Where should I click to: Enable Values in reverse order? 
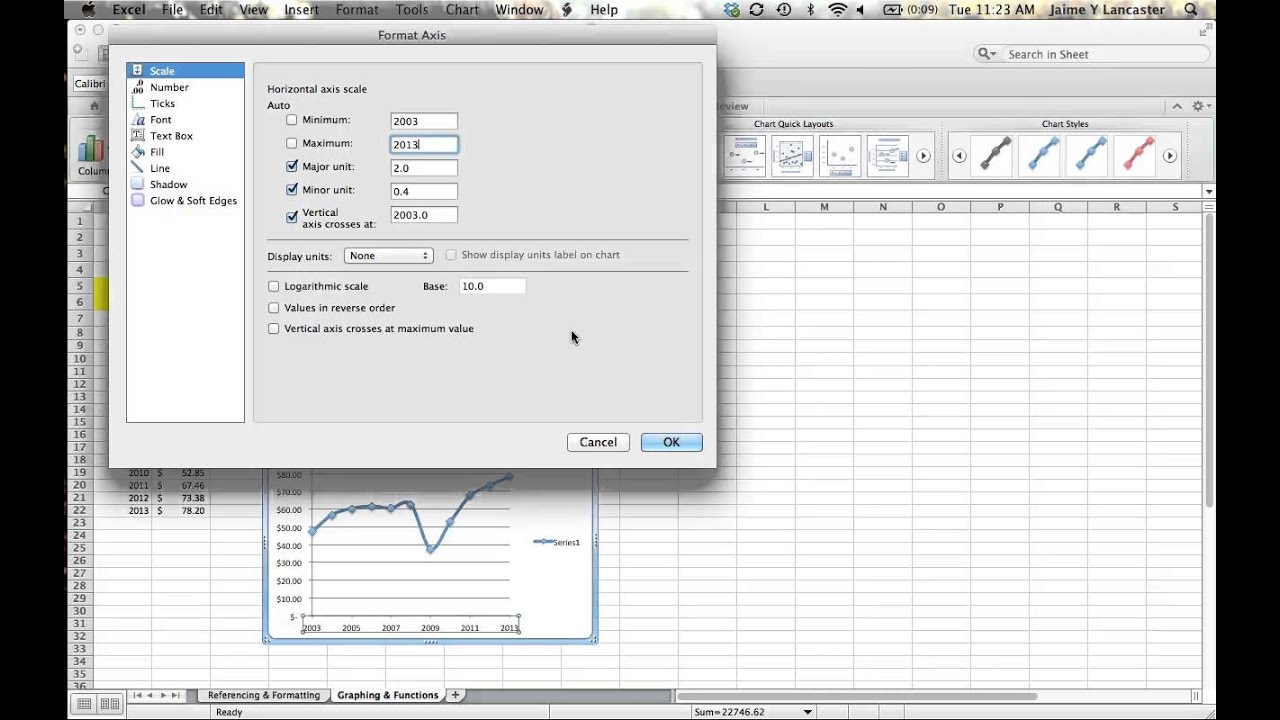274,308
